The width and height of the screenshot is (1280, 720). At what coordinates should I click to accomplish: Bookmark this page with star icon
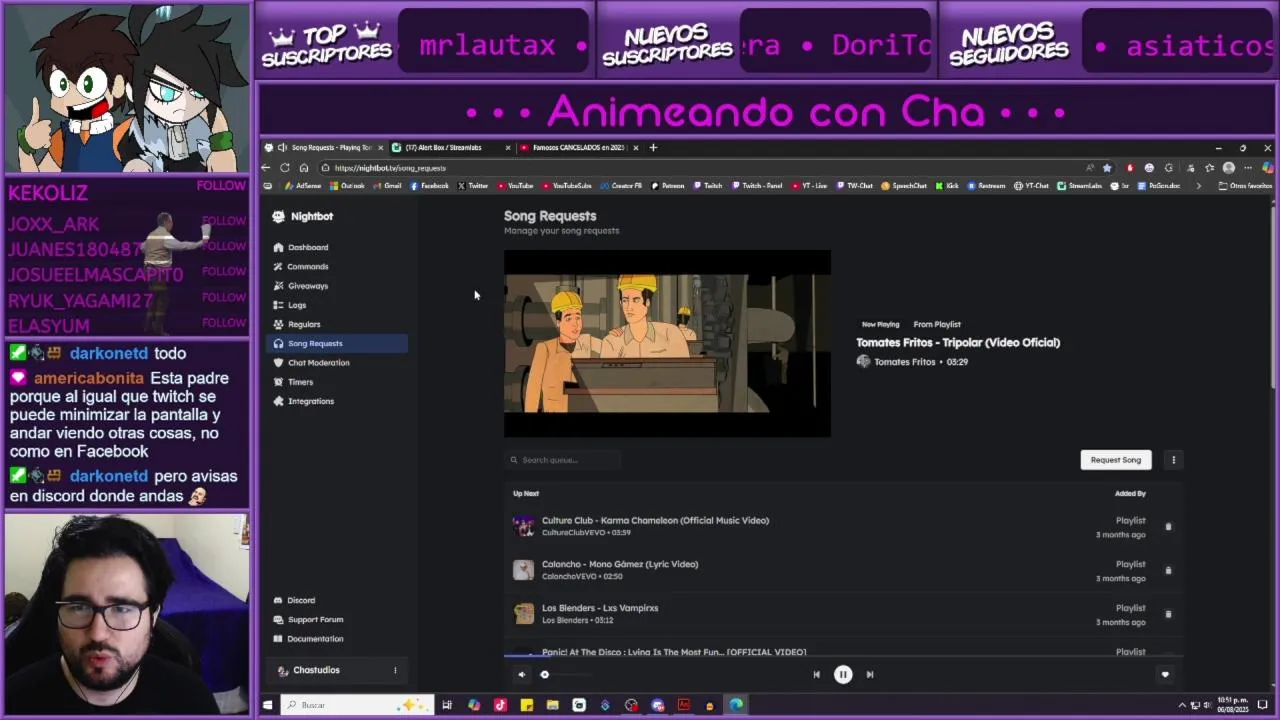[1107, 168]
